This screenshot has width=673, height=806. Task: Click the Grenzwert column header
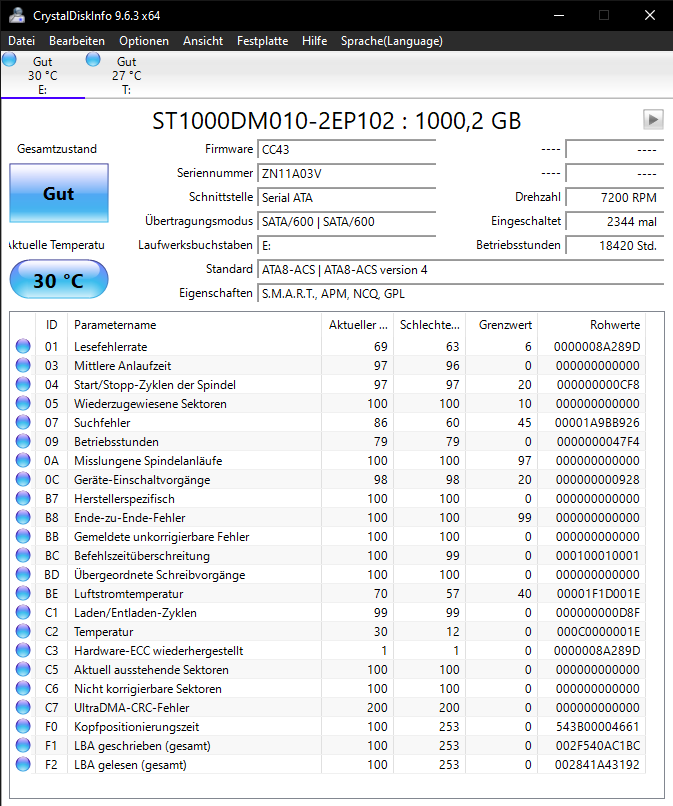(501, 325)
